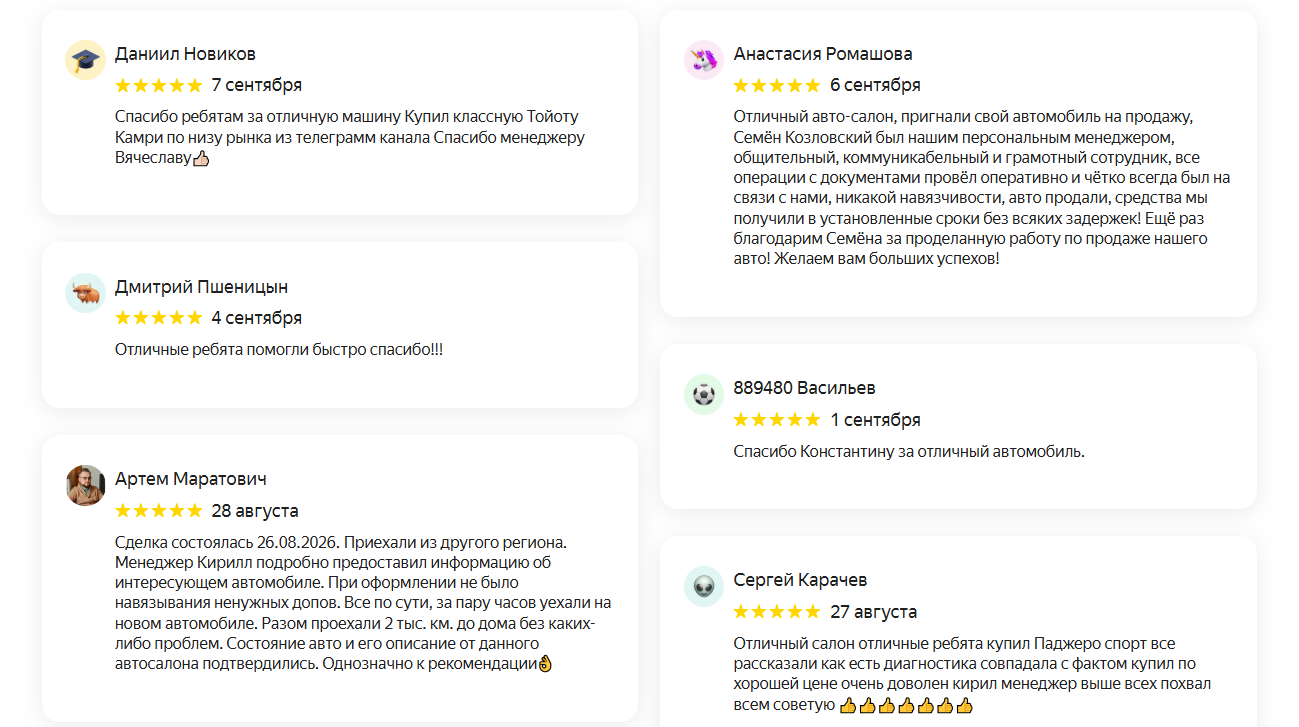This screenshot has height=727, width=1299.
Task: Click the five stars under Сергей Карачев
Action: click(777, 612)
